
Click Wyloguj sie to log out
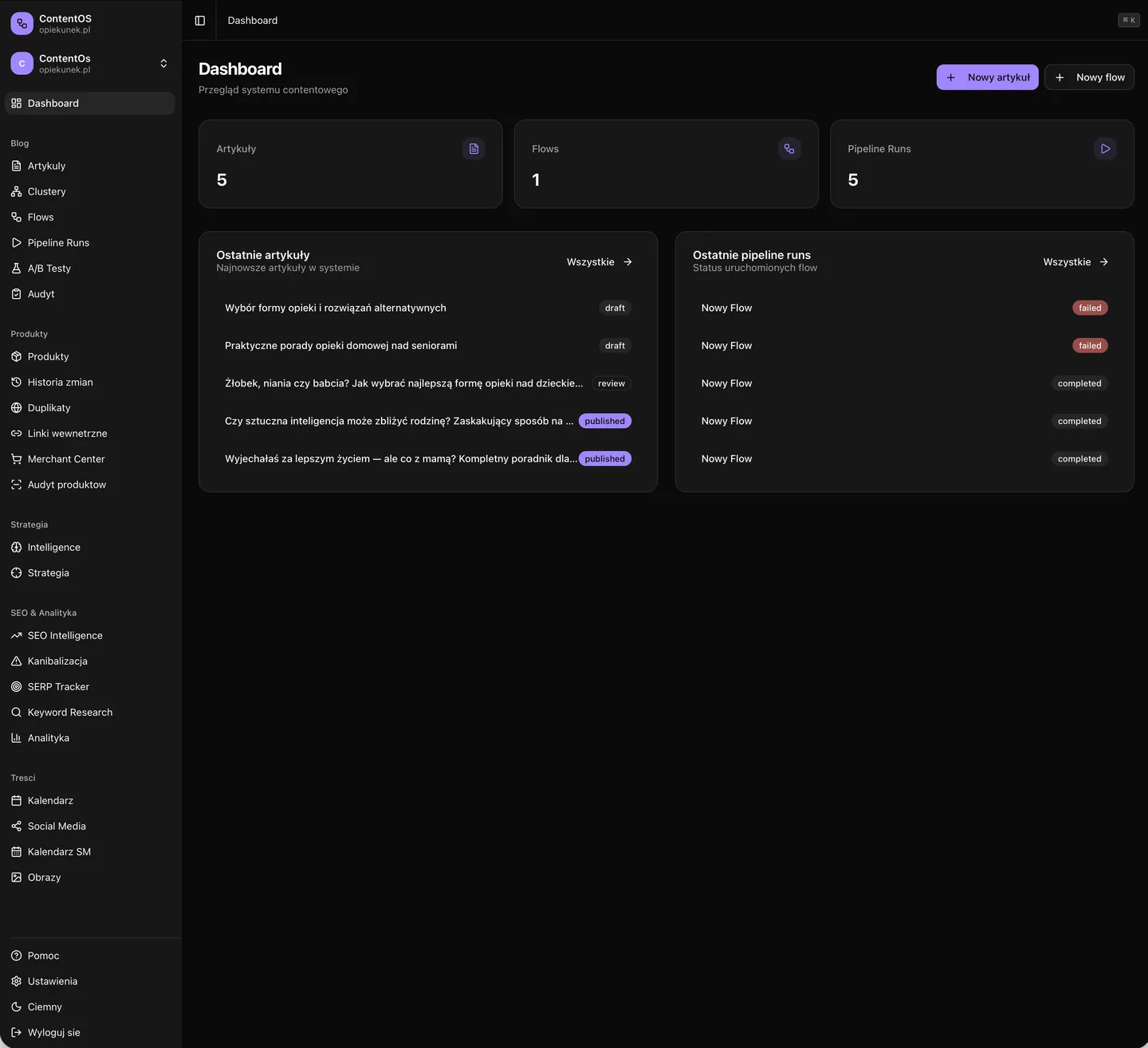click(90, 1032)
